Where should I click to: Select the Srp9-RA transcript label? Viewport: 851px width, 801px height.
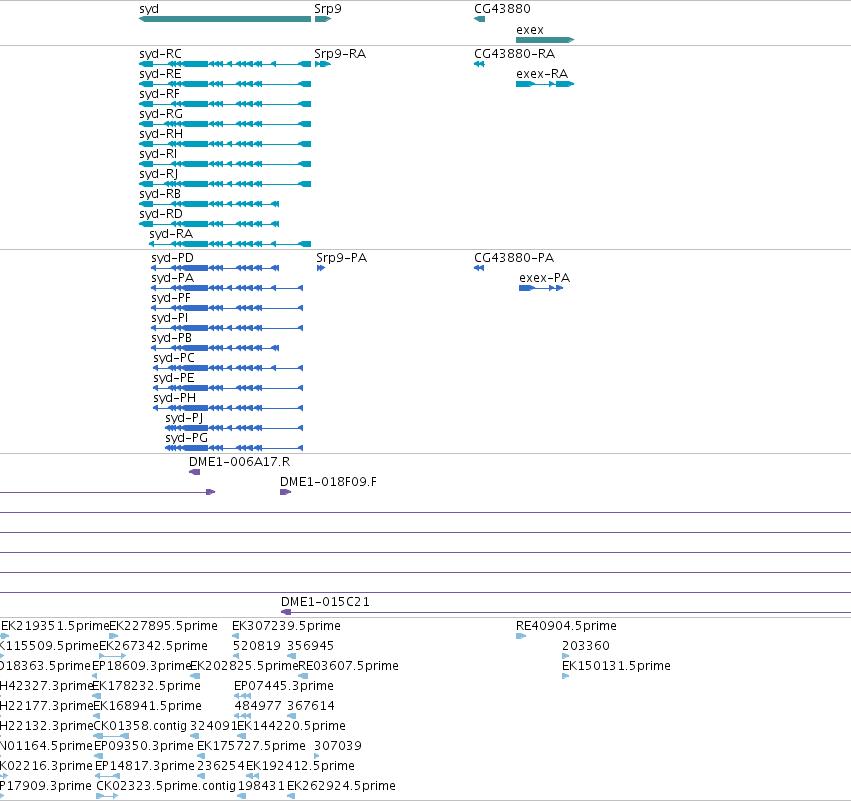[340, 54]
